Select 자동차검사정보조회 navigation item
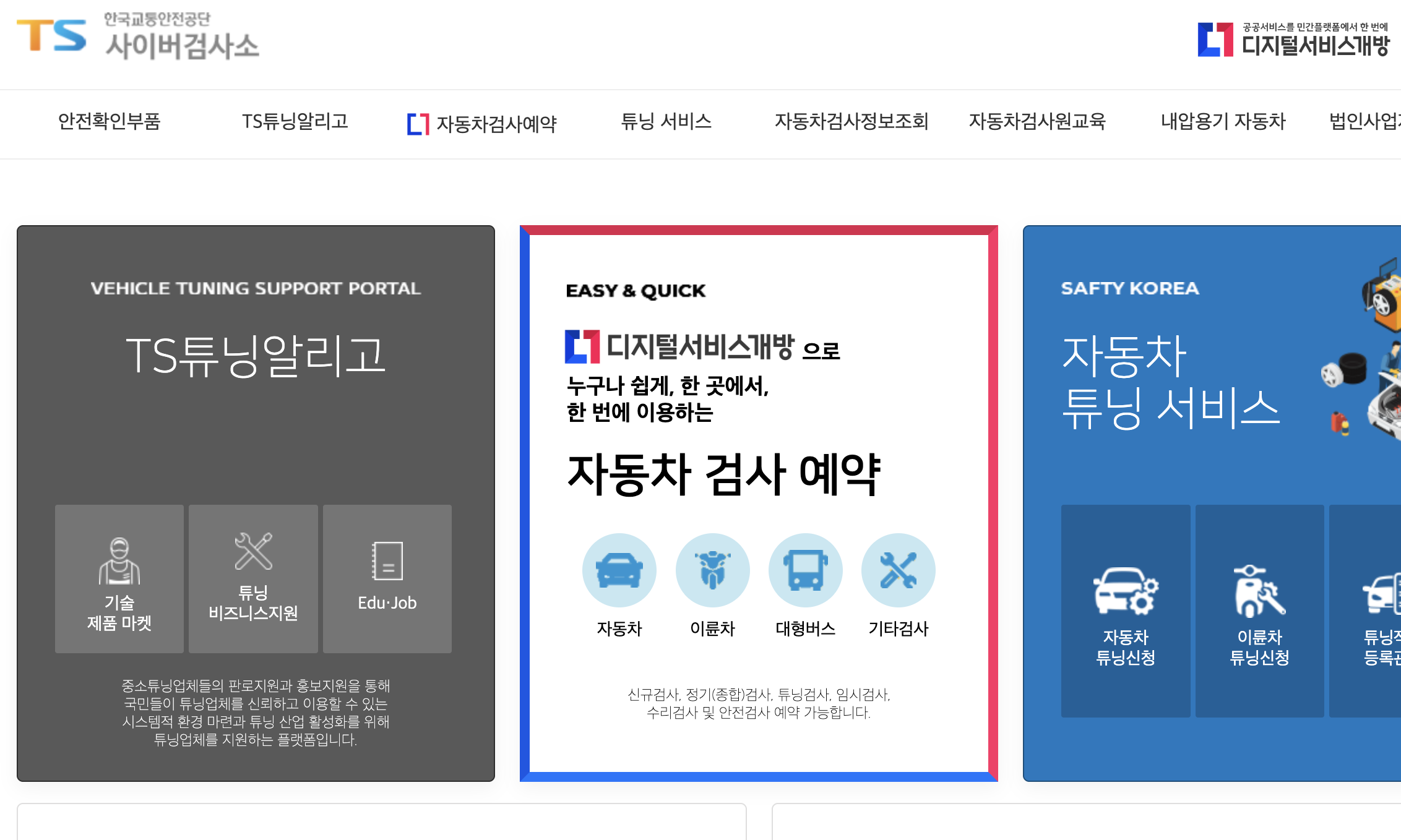1401x840 pixels. pyautogui.click(x=851, y=121)
